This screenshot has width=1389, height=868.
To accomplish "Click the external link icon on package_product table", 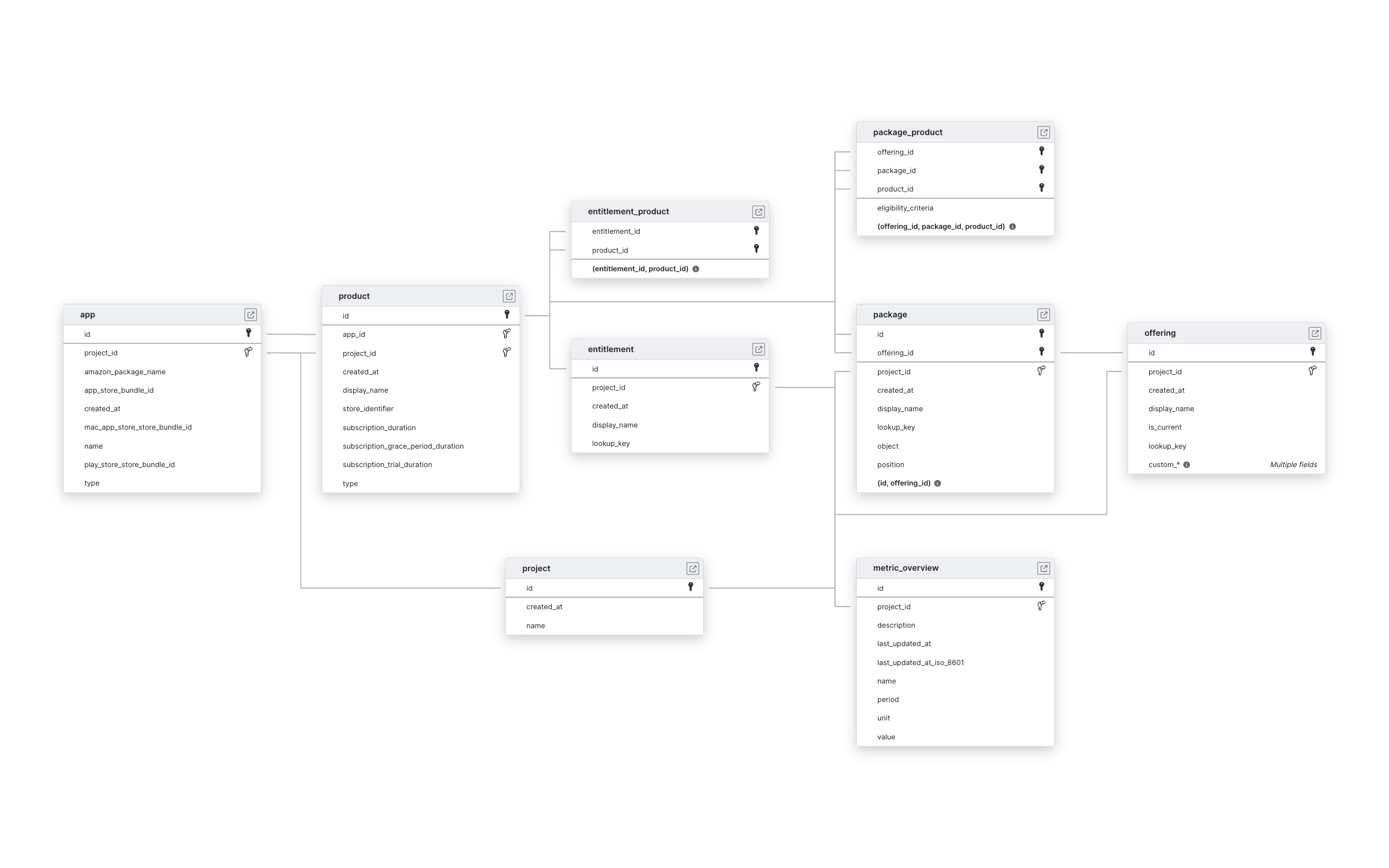I will [1043, 132].
